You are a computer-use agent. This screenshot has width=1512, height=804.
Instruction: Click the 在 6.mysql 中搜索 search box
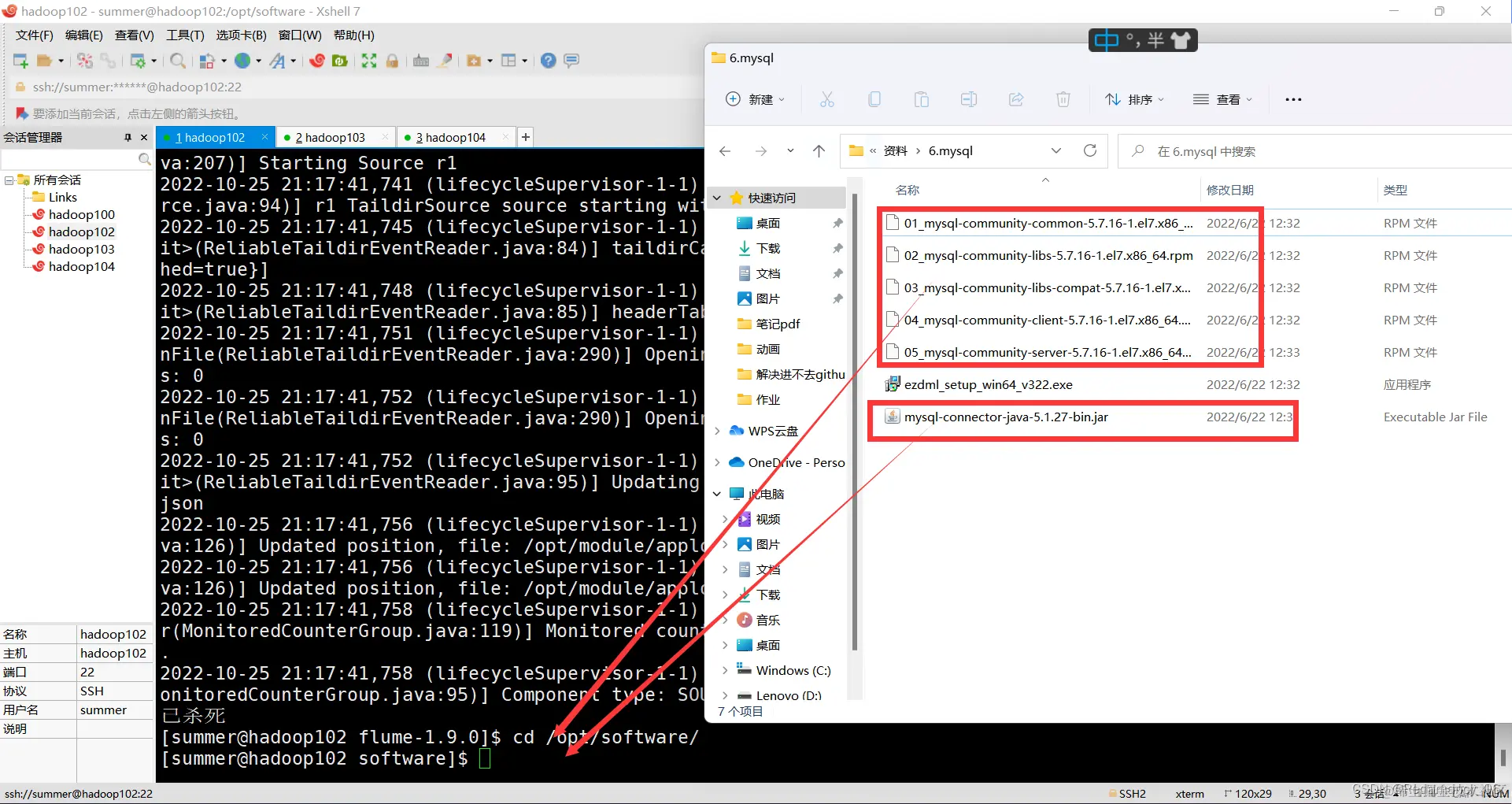tap(1314, 151)
